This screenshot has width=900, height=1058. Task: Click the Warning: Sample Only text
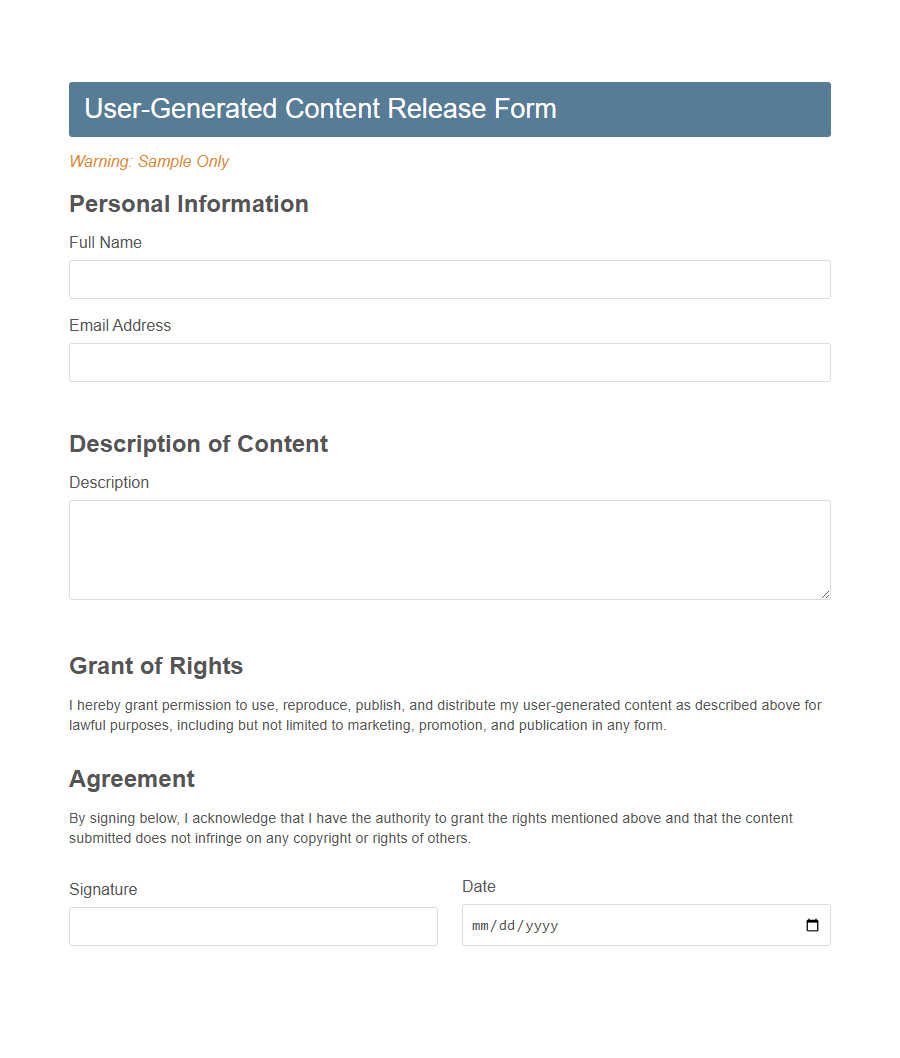pyautogui.click(x=149, y=161)
